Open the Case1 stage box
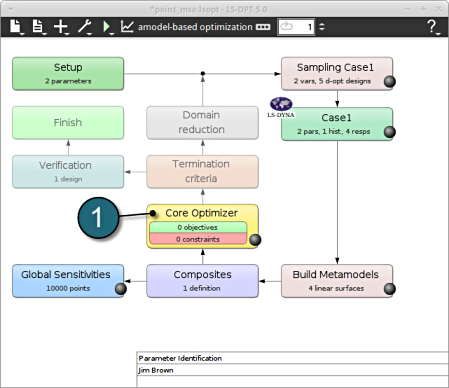Viewport: 449px width, 388px height. point(337,124)
